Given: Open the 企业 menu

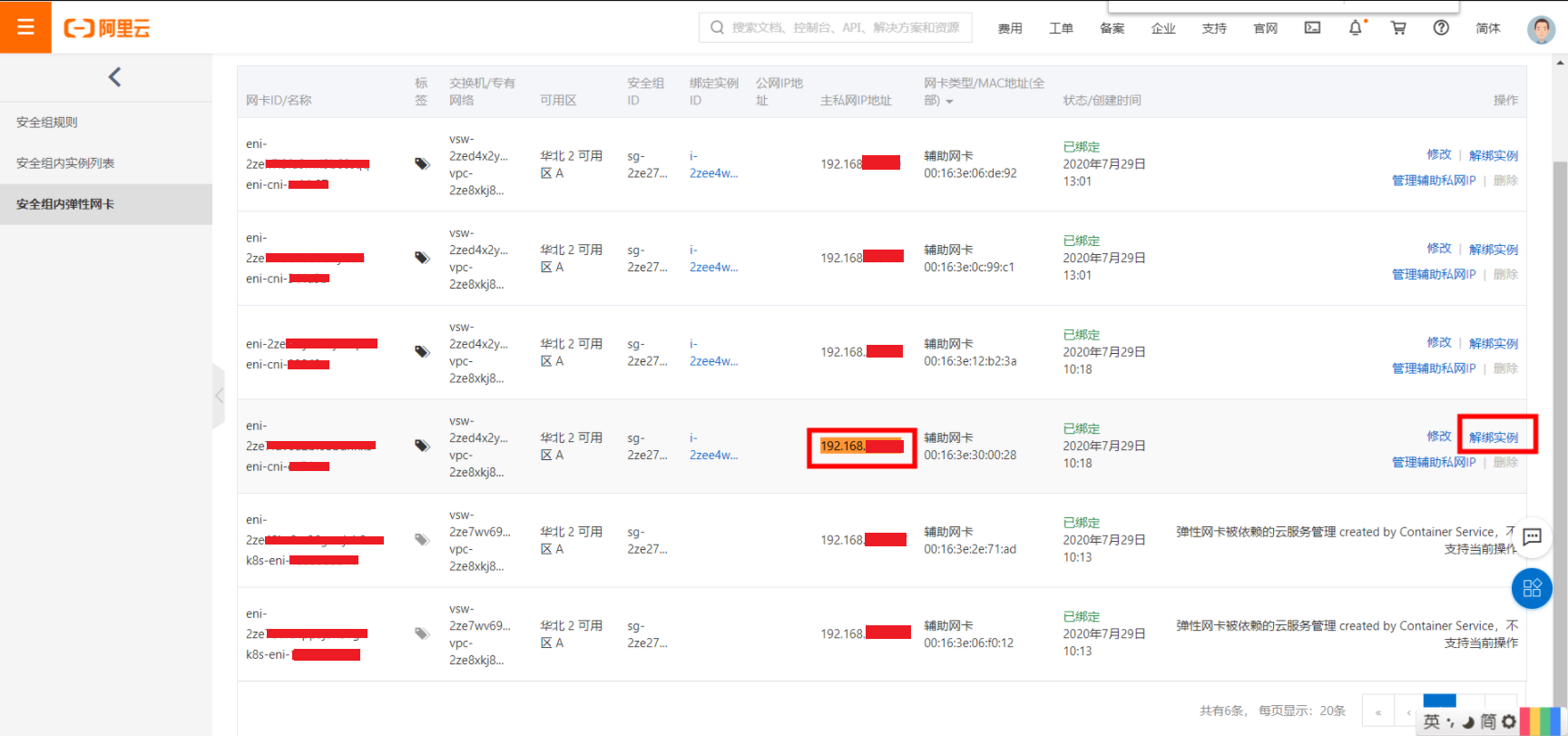Looking at the screenshot, I should coord(1163,28).
